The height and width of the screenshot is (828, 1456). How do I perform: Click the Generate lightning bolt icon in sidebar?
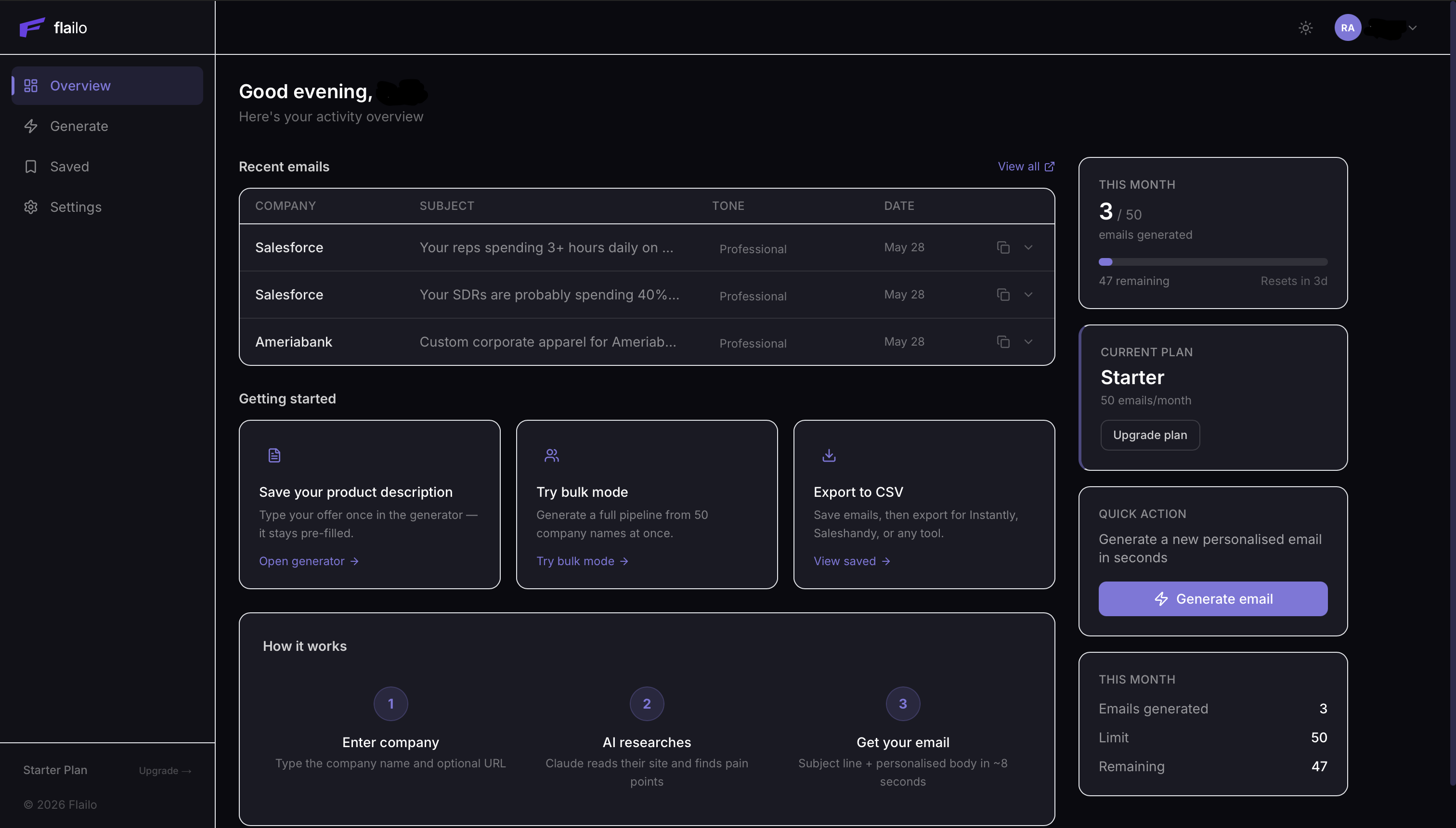click(x=31, y=126)
